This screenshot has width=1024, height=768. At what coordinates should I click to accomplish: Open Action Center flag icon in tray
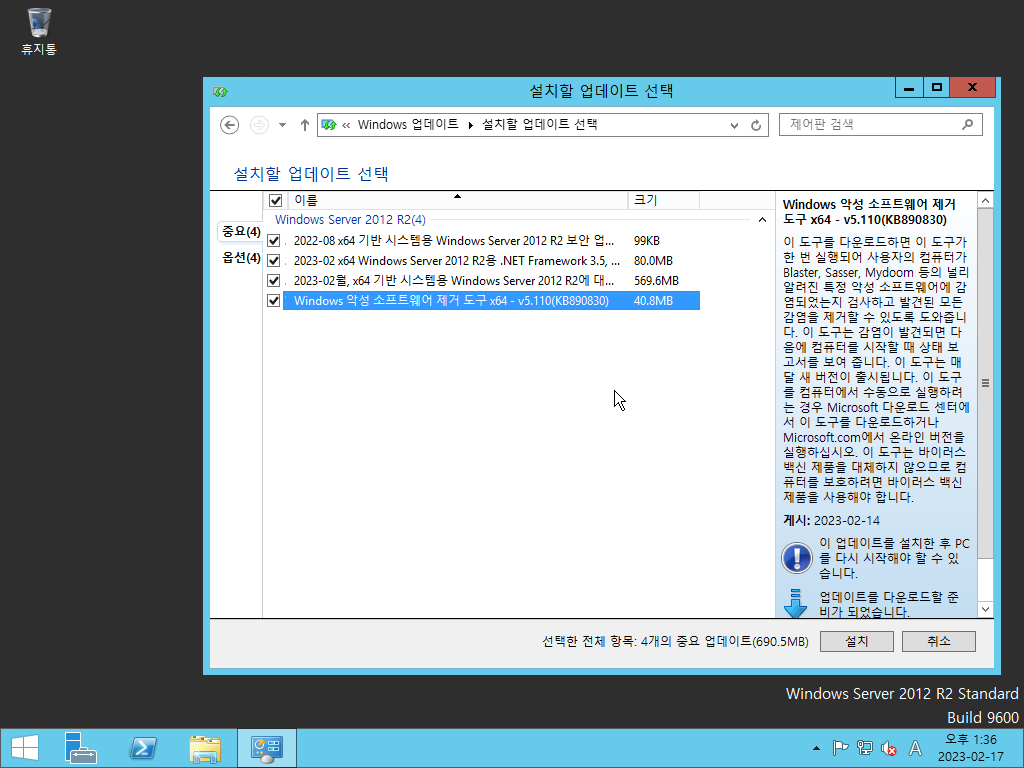pos(840,748)
